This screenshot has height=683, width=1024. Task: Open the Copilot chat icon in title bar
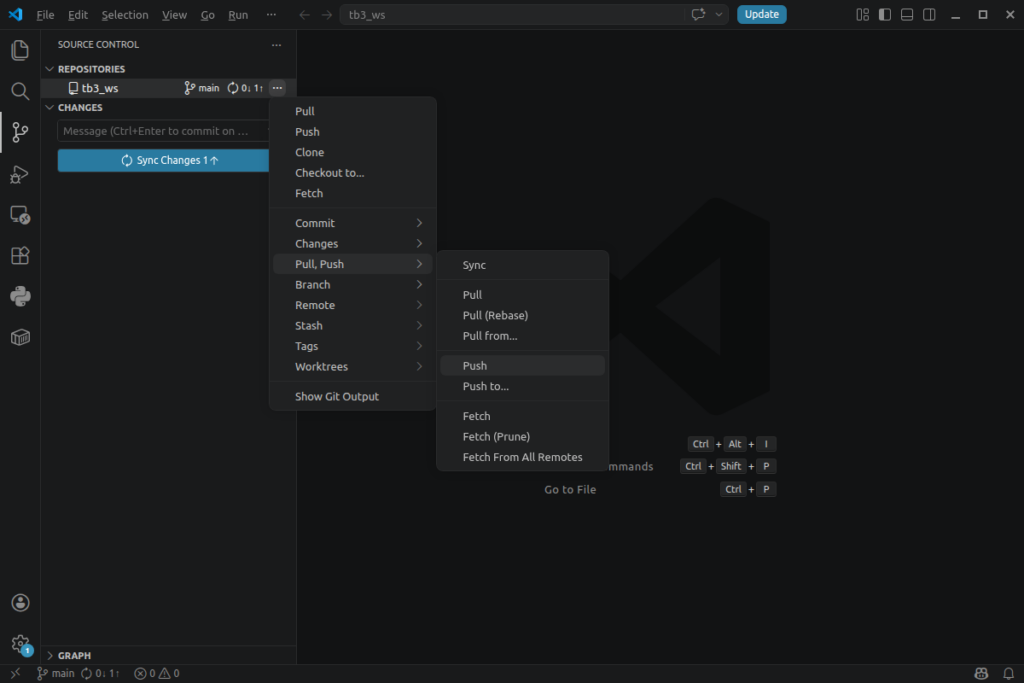tap(698, 14)
